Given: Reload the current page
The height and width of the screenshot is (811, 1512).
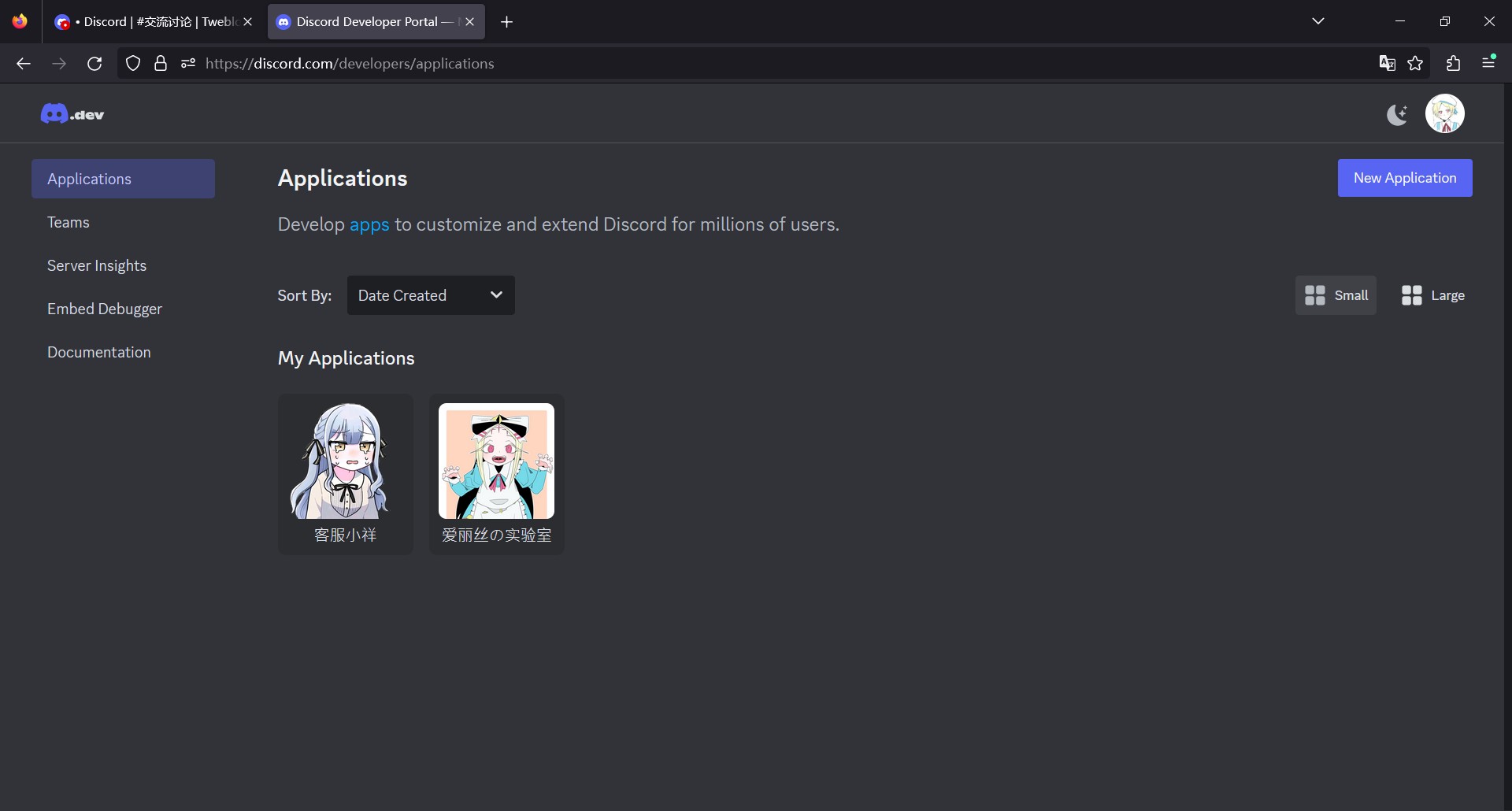Looking at the screenshot, I should click(94, 64).
